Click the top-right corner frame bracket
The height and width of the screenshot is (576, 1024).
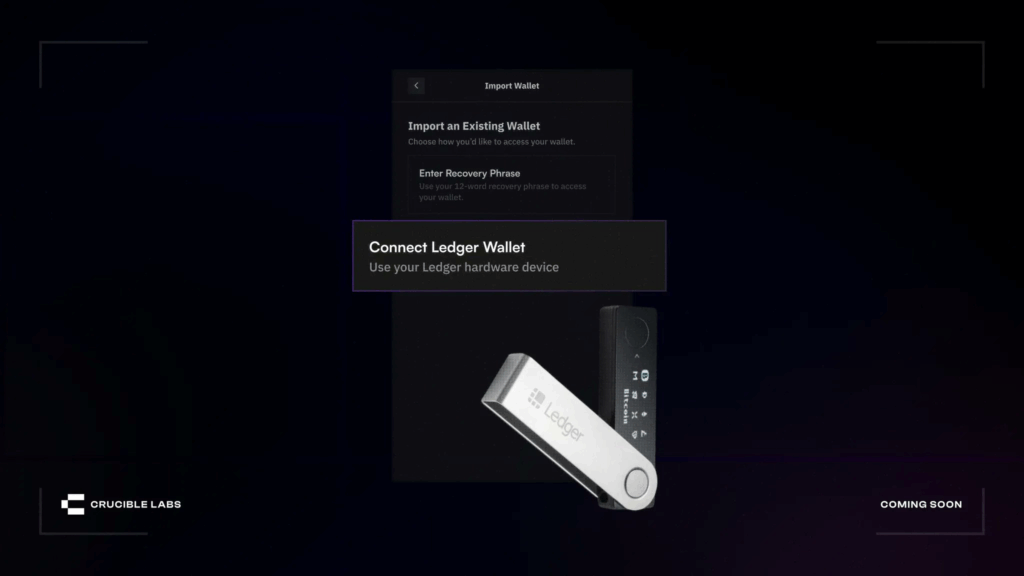(x=930, y=64)
